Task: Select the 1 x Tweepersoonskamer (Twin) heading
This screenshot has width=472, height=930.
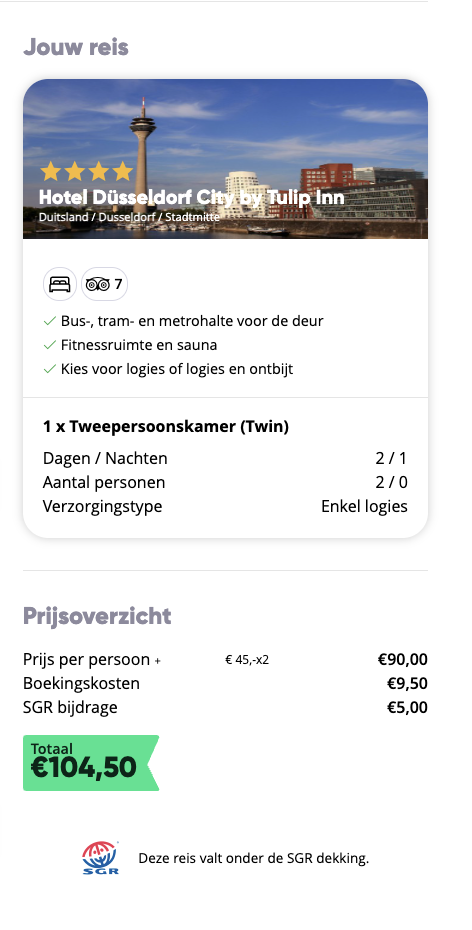Action: click(x=166, y=426)
